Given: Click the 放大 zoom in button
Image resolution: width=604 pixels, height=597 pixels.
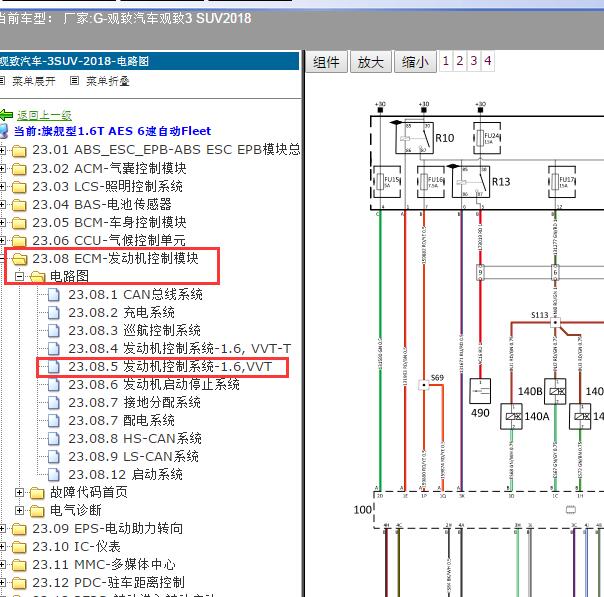Looking at the screenshot, I should coord(371,62).
